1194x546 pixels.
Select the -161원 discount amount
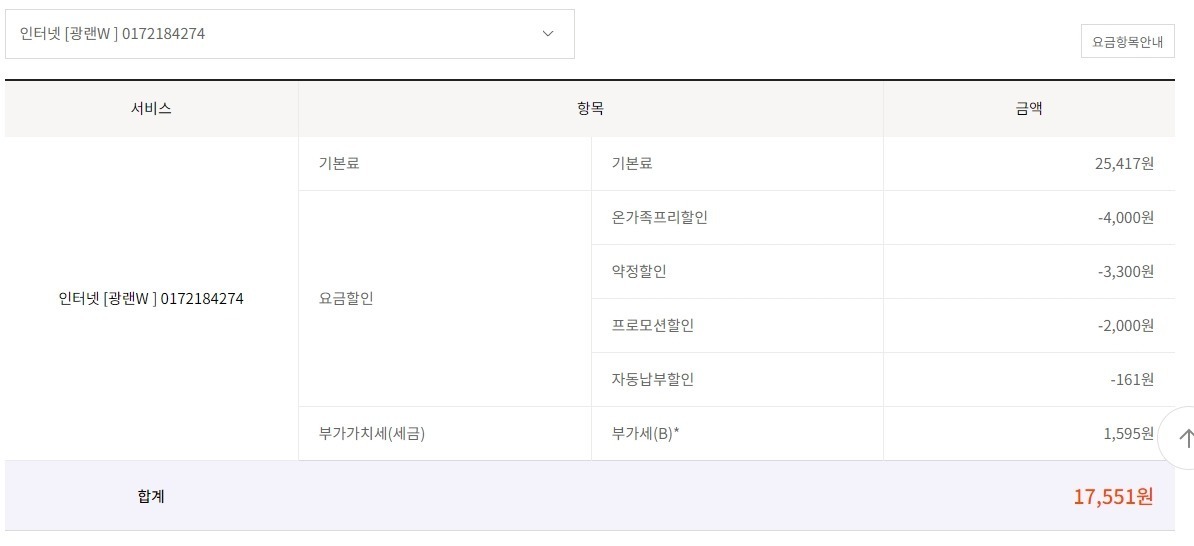coord(1132,379)
